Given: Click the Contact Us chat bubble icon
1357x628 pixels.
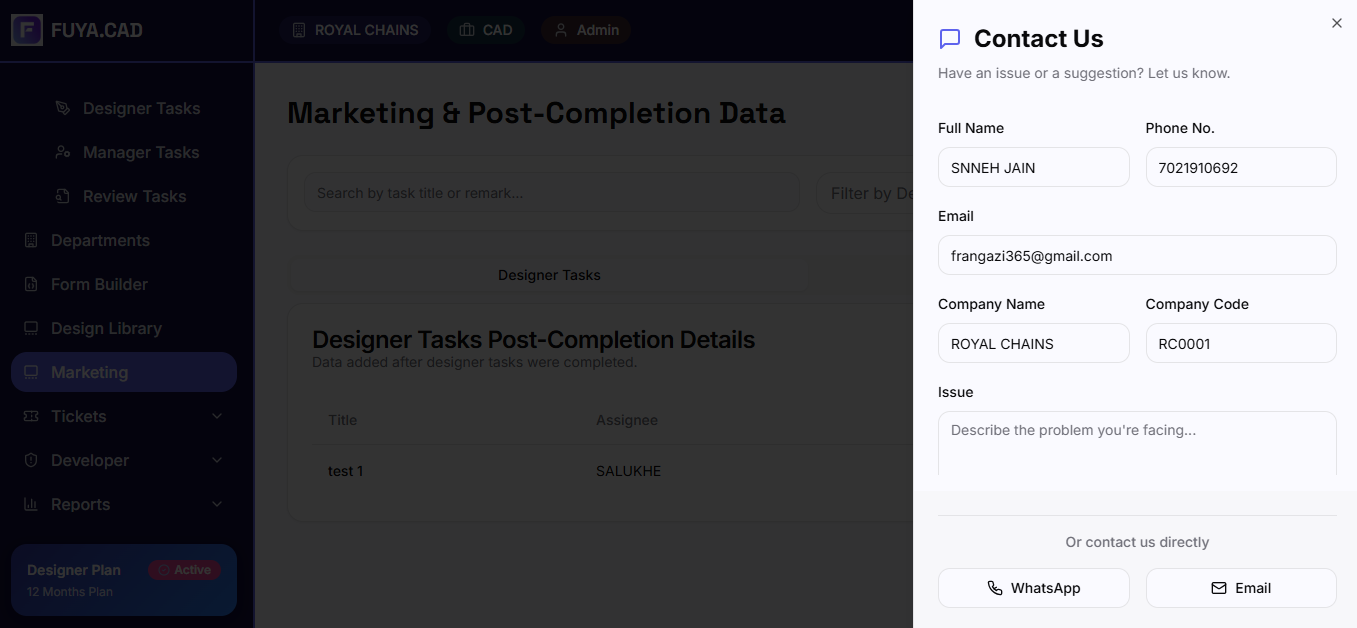Looking at the screenshot, I should tap(950, 39).
